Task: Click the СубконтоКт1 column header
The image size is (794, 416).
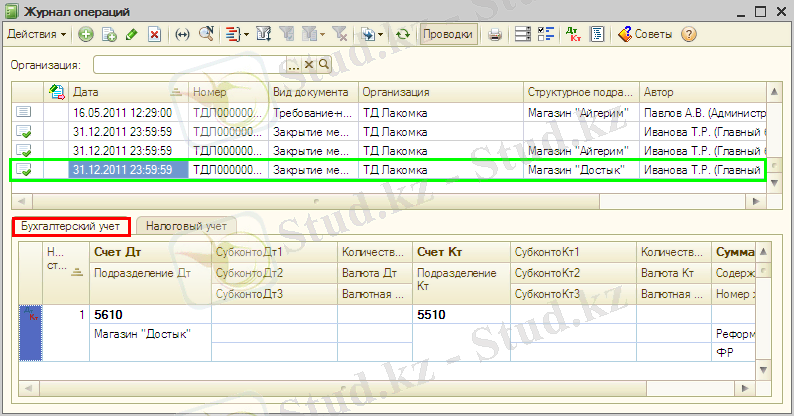Action: coord(573,252)
